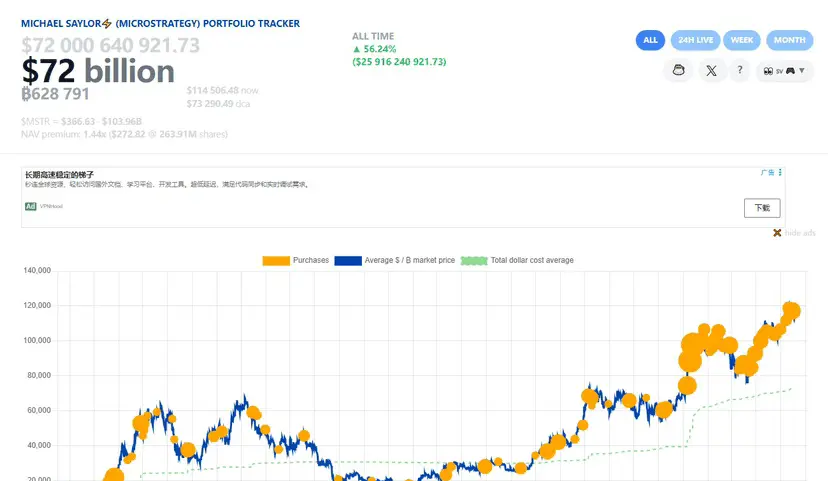Click the green Ad badge icon
This screenshot has height=481, width=828.
click(31, 206)
